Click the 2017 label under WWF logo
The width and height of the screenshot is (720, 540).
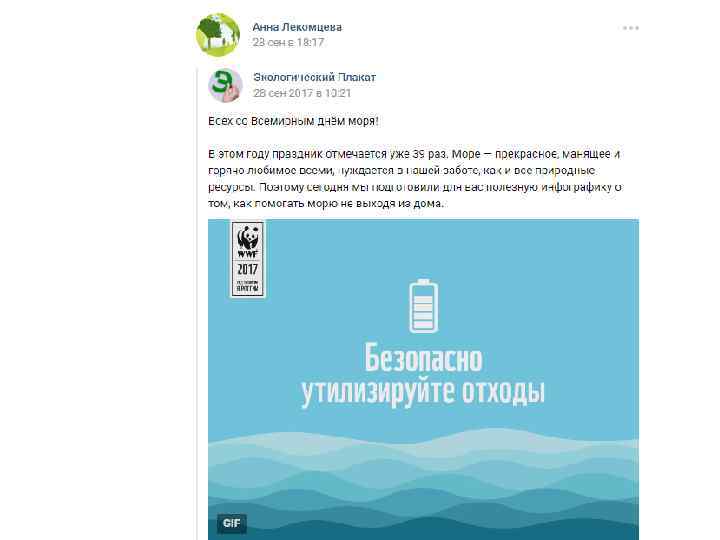point(248,269)
